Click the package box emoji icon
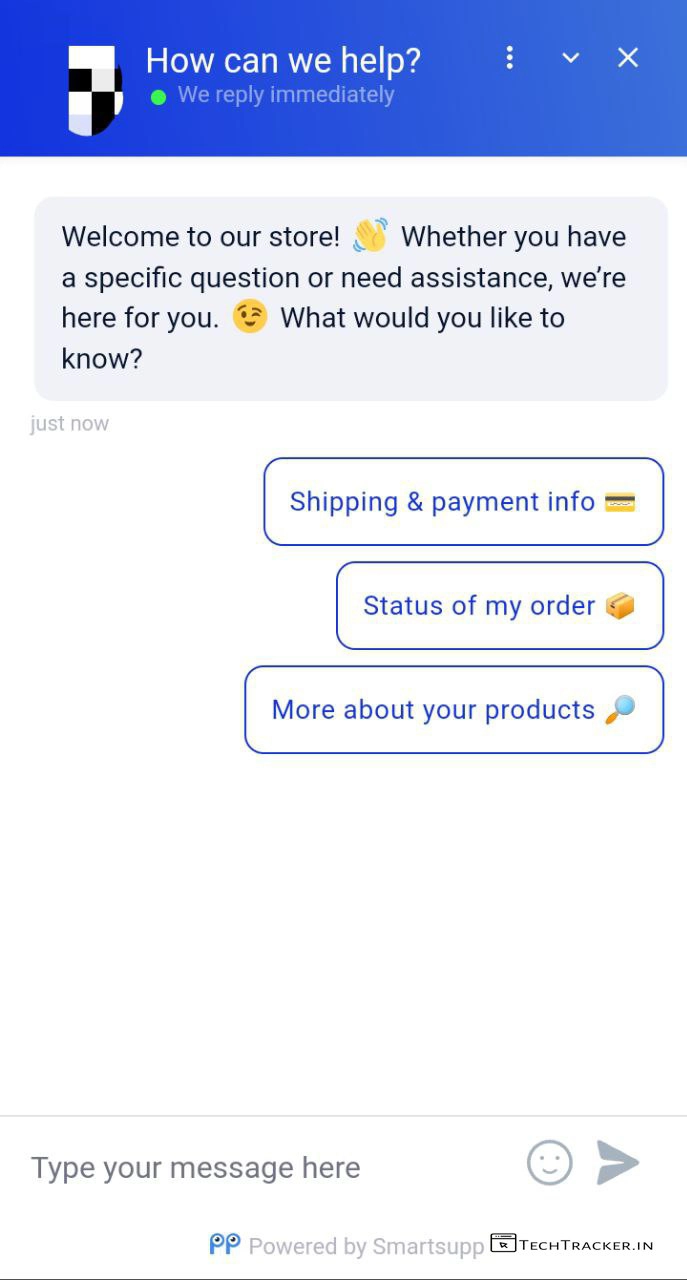687x1280 pixels. tap(620, 606)
